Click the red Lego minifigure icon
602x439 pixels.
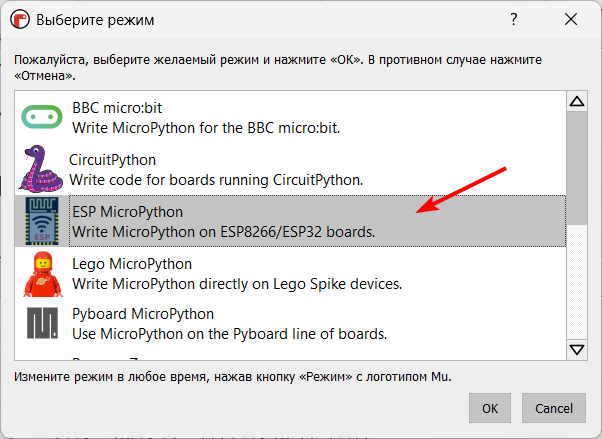click(43, 274)
